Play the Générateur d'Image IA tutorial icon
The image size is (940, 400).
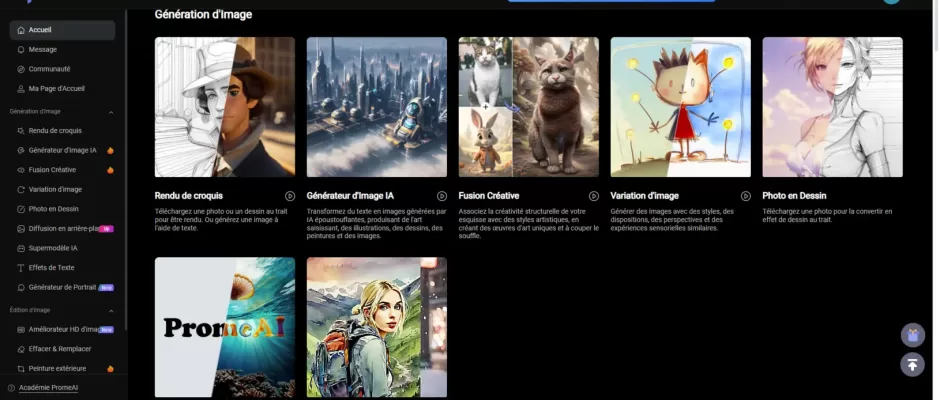click(442, 196)
